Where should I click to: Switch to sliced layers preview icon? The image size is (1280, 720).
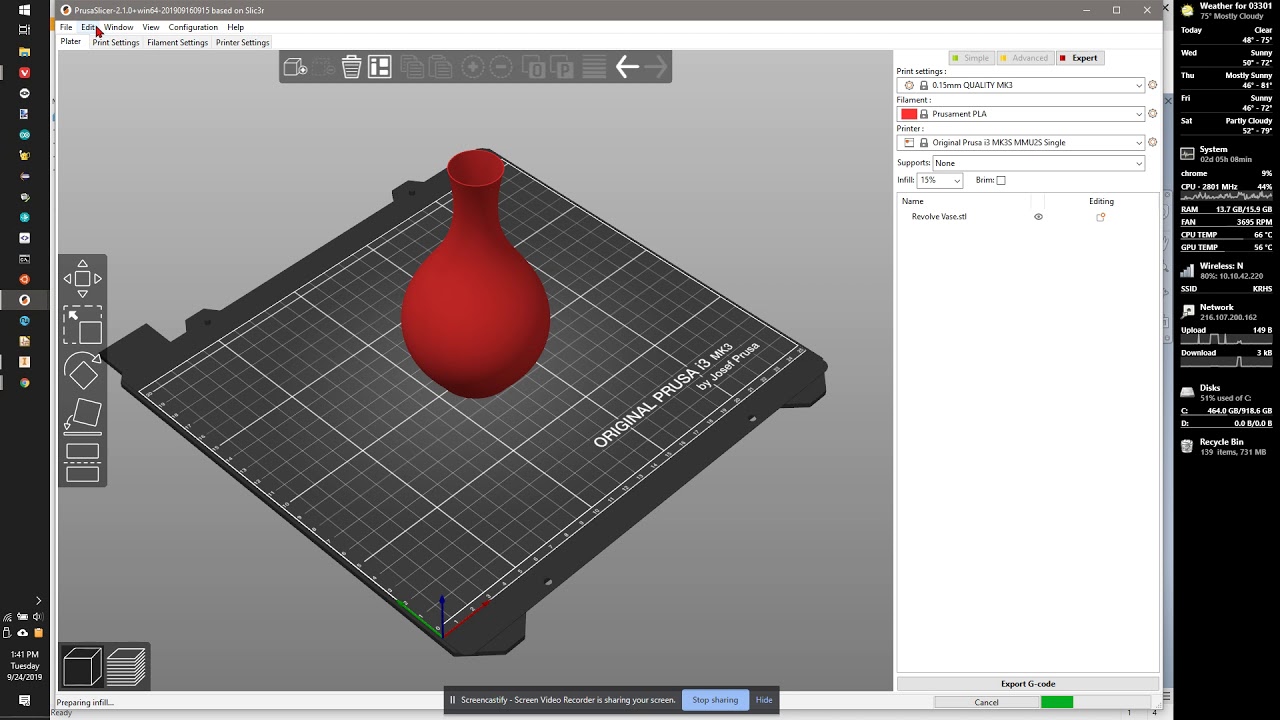coord(126,667)
